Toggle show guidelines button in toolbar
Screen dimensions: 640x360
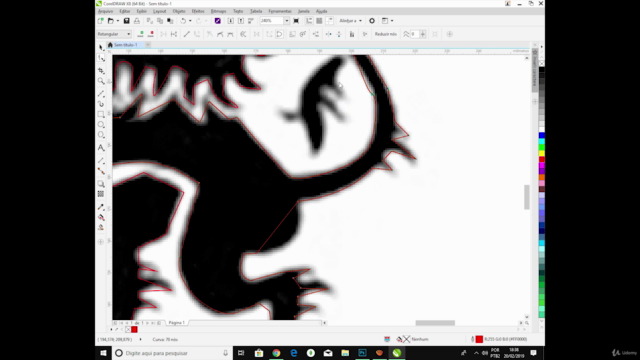(329, 21)
